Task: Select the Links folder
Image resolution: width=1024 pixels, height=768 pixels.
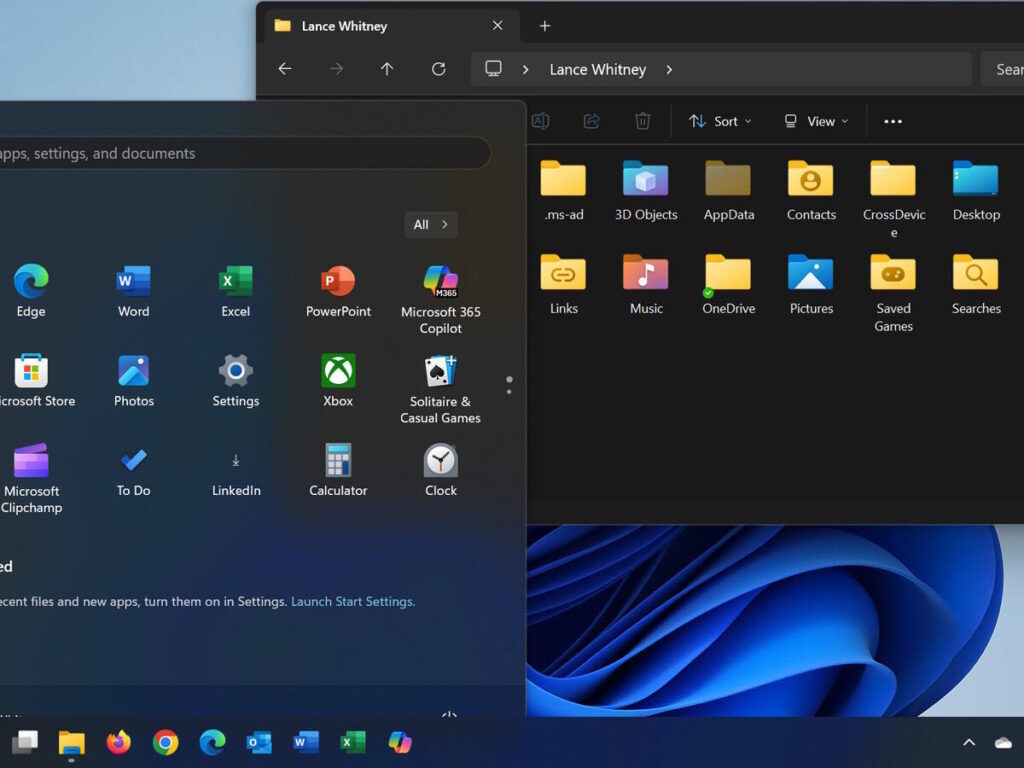Action: point(564,285)
